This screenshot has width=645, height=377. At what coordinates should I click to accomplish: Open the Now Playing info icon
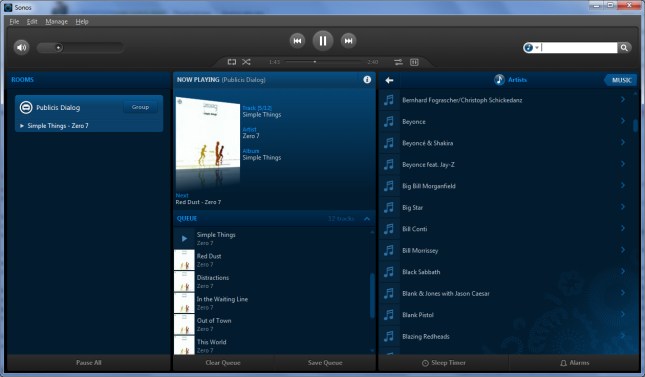point(367,79)
